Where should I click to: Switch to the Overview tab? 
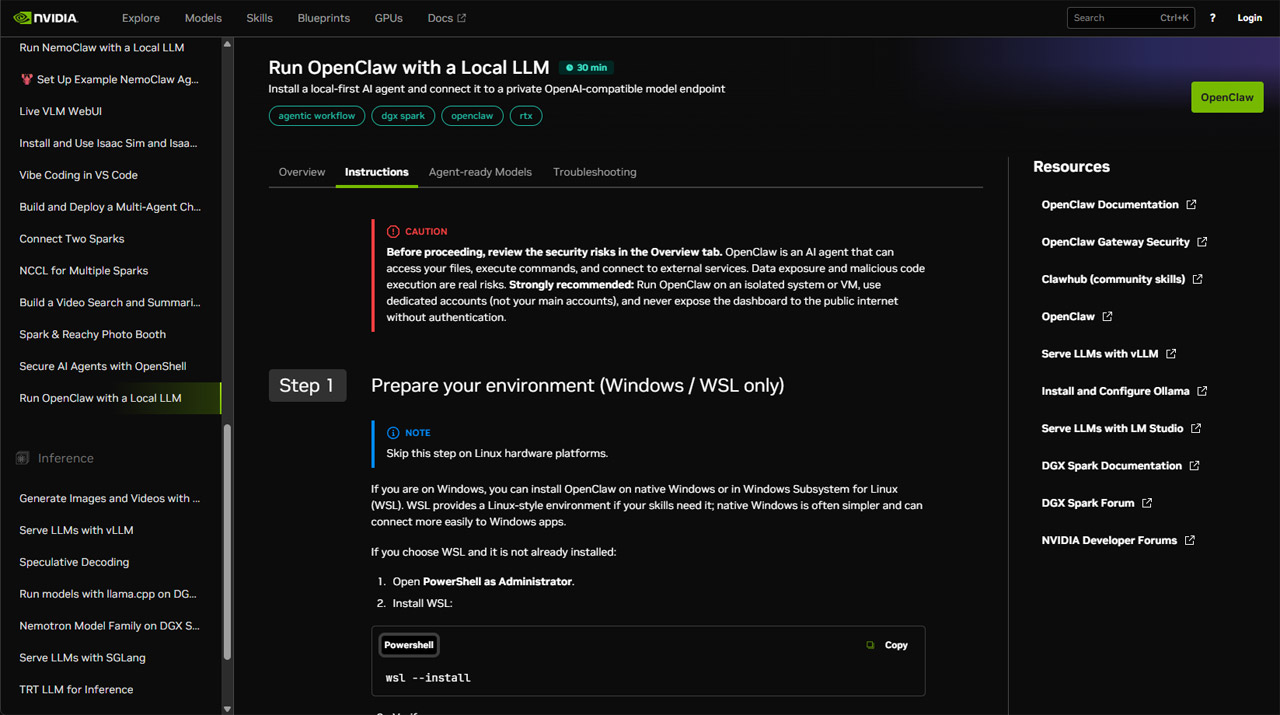[x=302, y=172]
